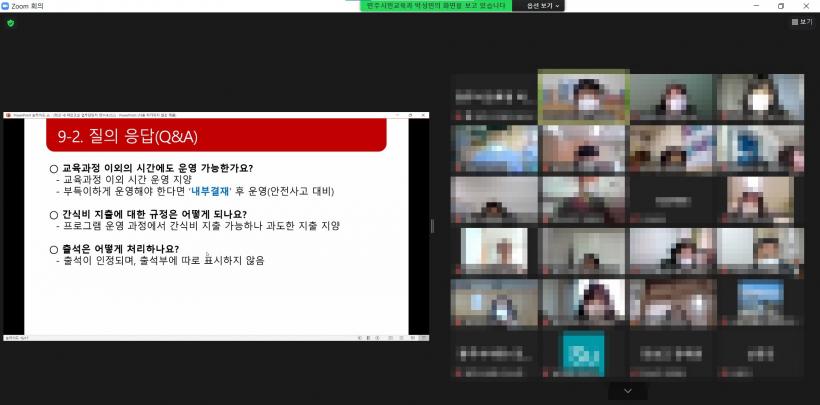The width and height of the screenshot is (820, 405).
Task: Minimize the Zoom meeting window
Action: click(x=754, y=6)
